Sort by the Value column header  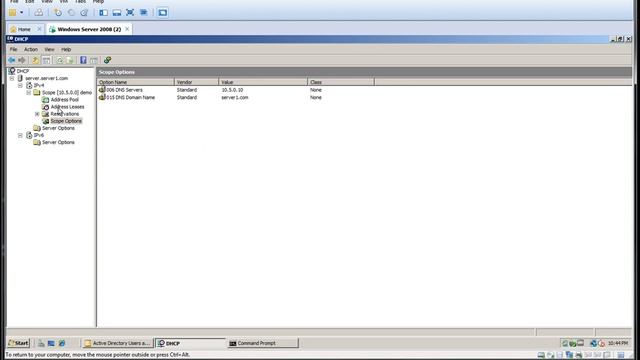tap(263, 82)
